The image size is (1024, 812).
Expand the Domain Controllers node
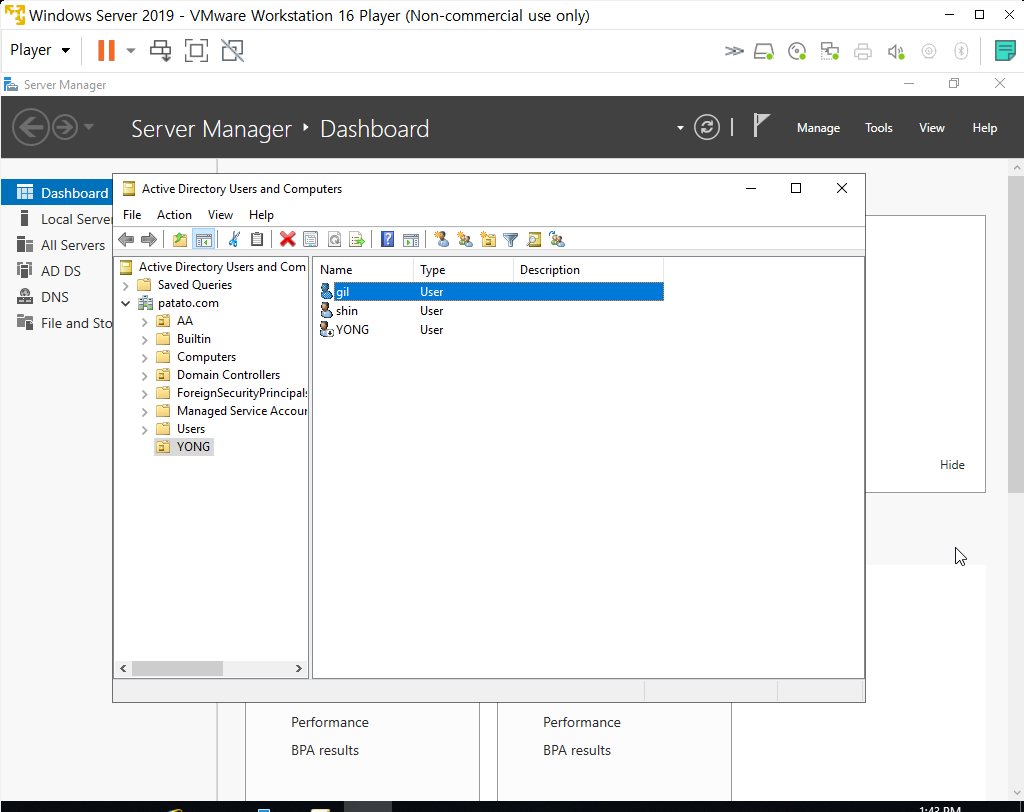(x=144, y=375)
